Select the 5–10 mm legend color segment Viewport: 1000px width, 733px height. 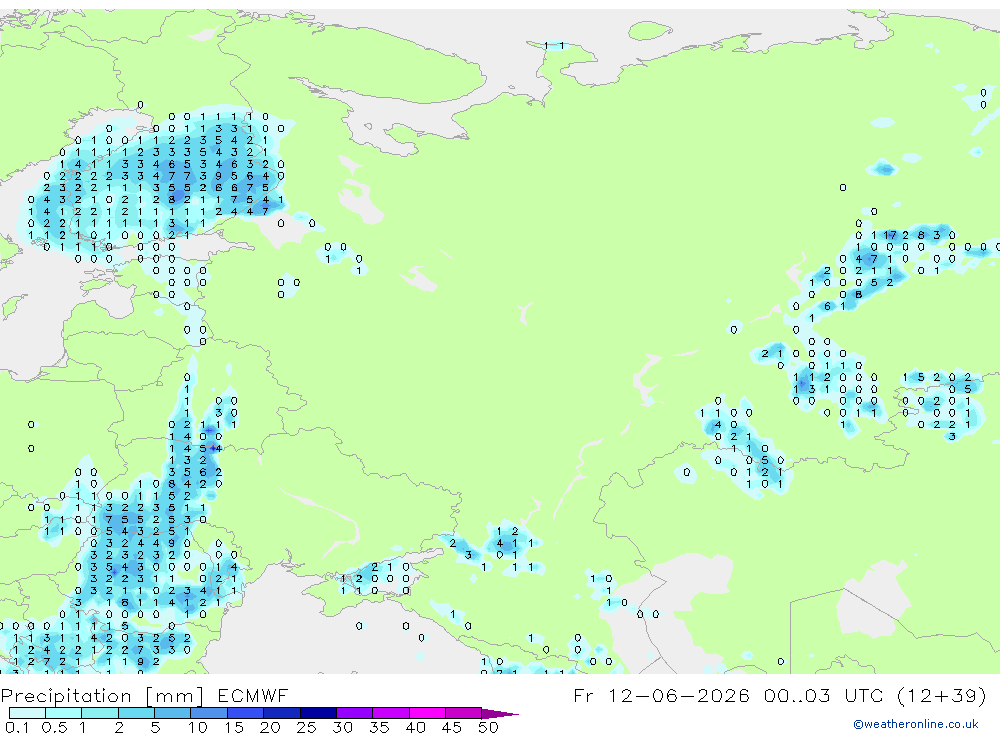point(173,713)
